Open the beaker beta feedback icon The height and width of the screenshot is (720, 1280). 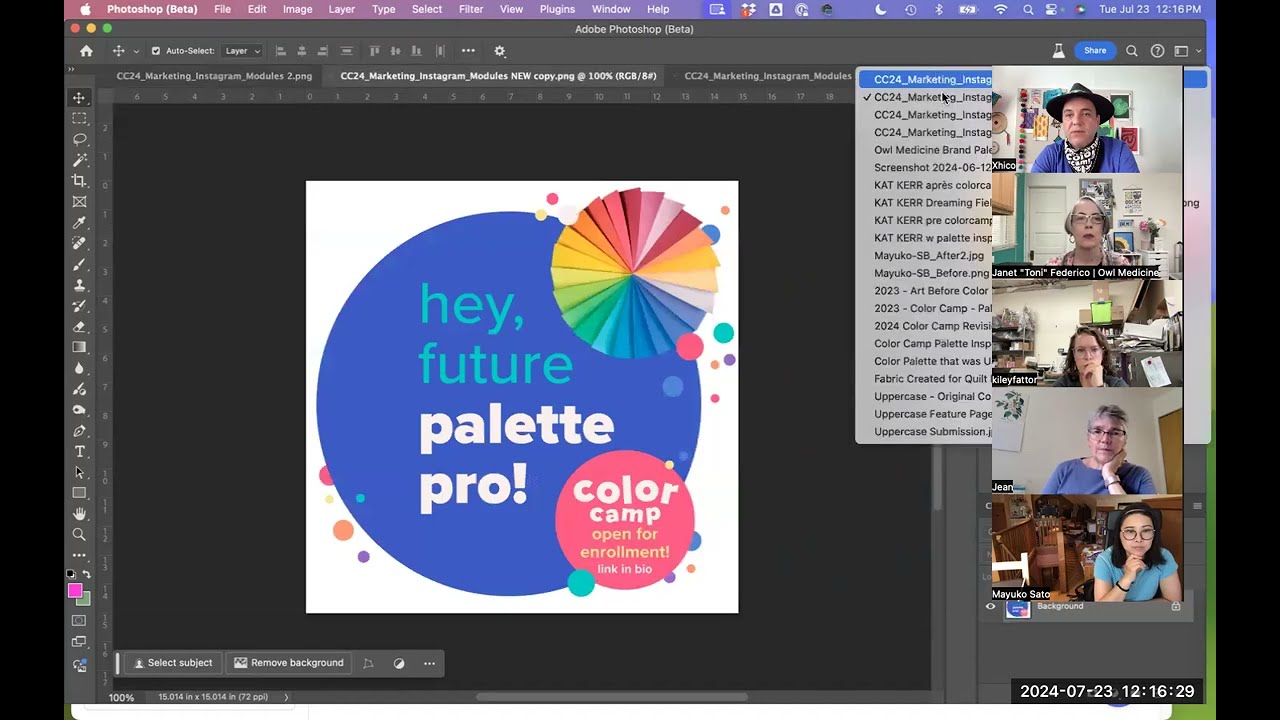click(1058, 51)
